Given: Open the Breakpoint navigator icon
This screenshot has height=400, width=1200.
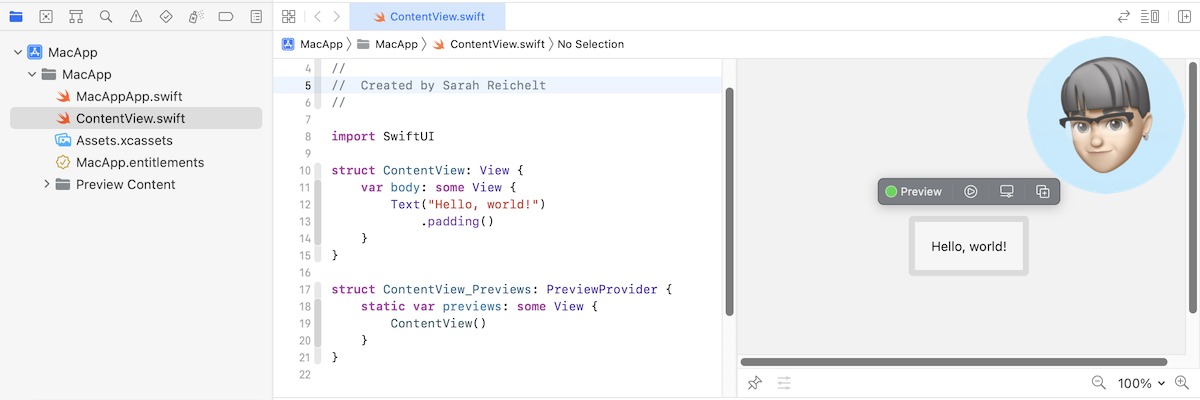Looking at the screenshot, I should [226, 17].
